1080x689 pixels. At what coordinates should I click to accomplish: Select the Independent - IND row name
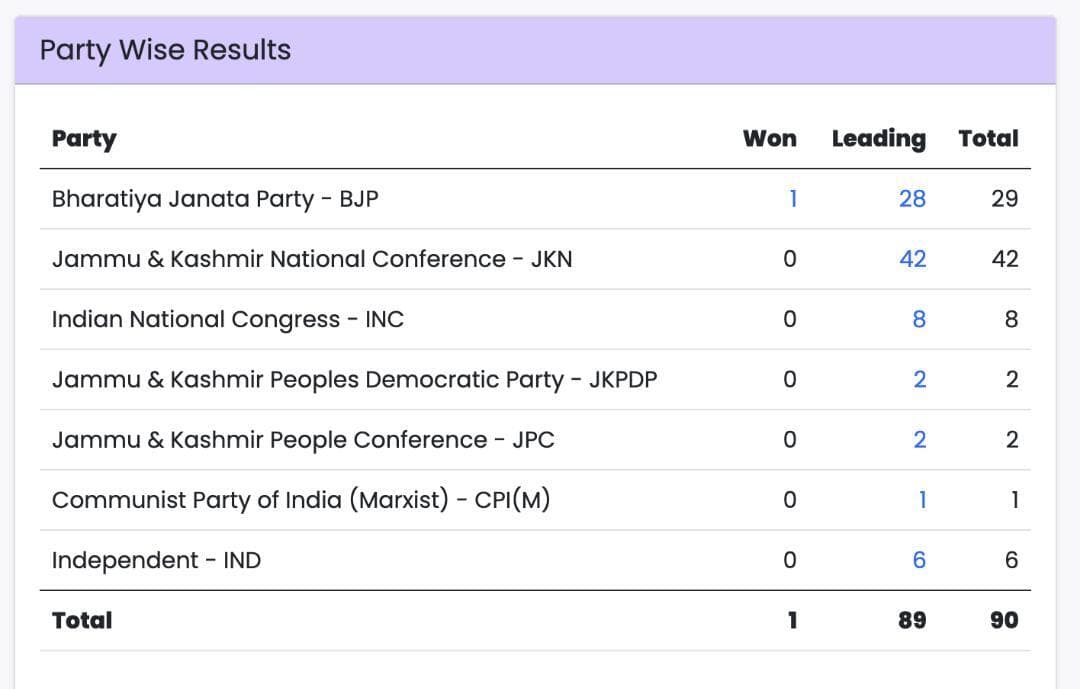[156, 560]
